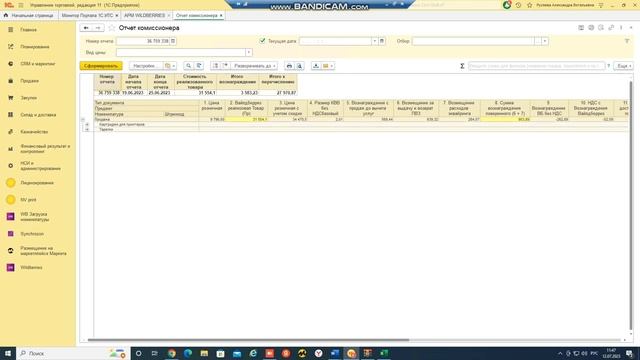This screenshot has width=640, height=360.
Task: Click the horizontal scrollbar of the report
Action: [x=248, y=340]
